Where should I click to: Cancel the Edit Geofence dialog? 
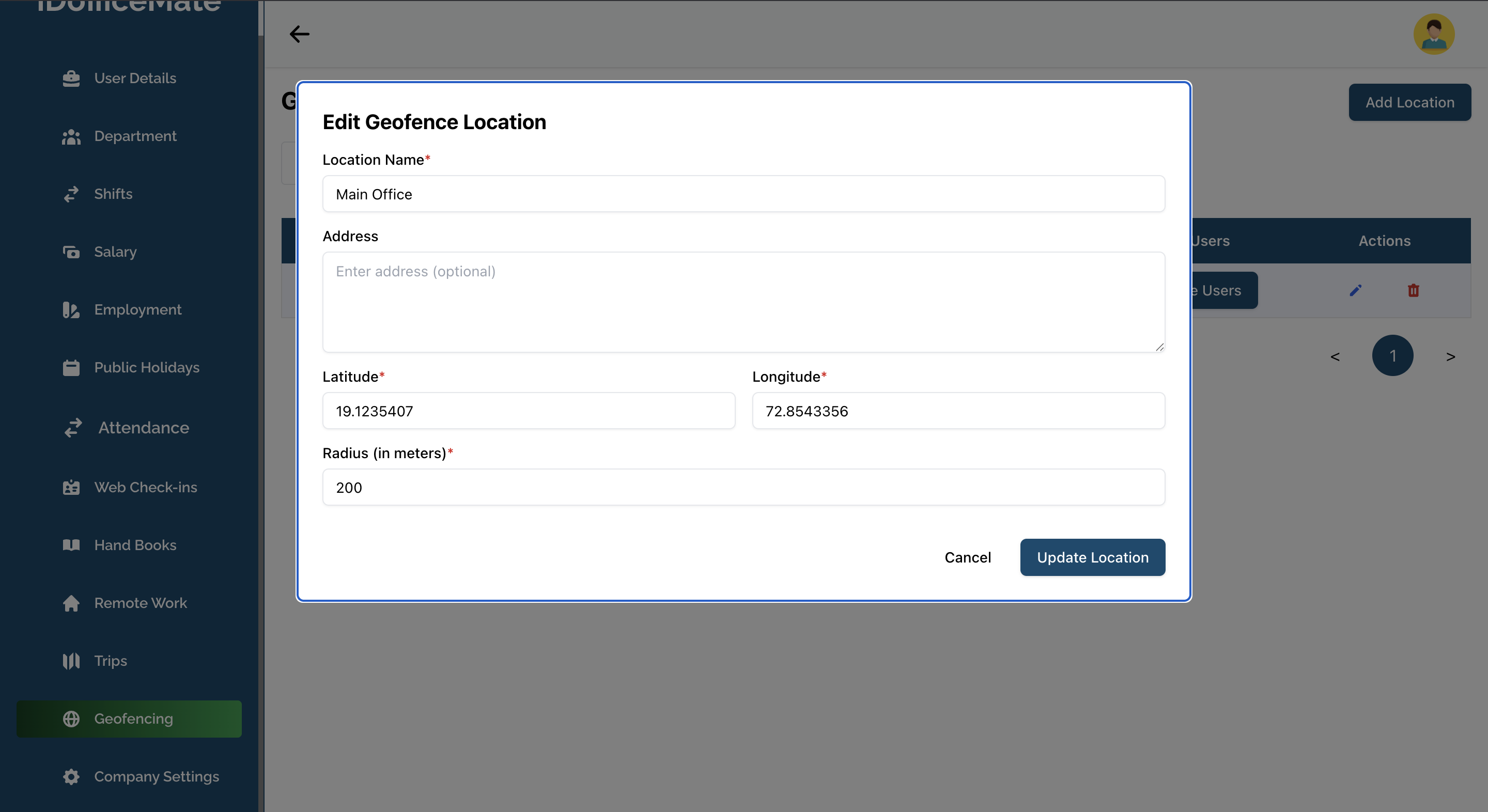(x=968, y=557)
